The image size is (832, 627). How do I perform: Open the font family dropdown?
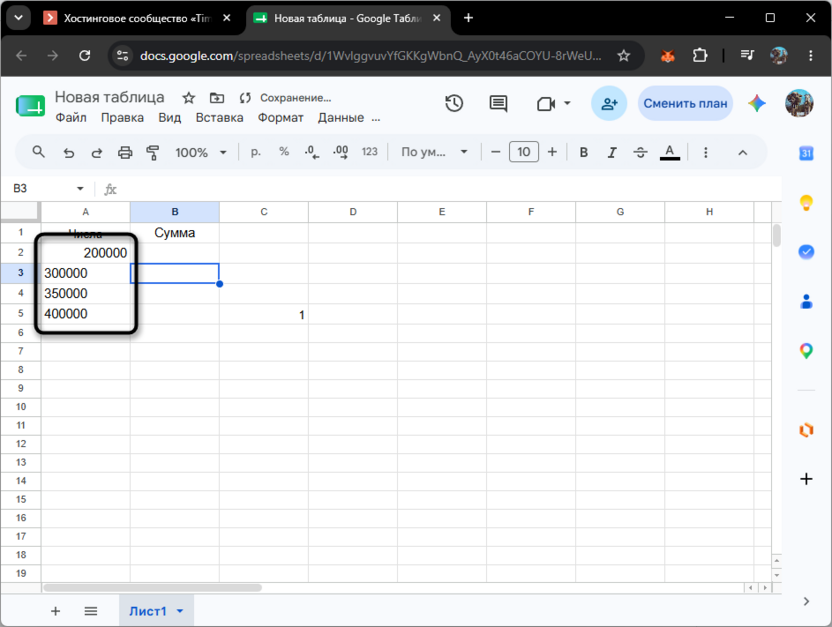(434, 152)
